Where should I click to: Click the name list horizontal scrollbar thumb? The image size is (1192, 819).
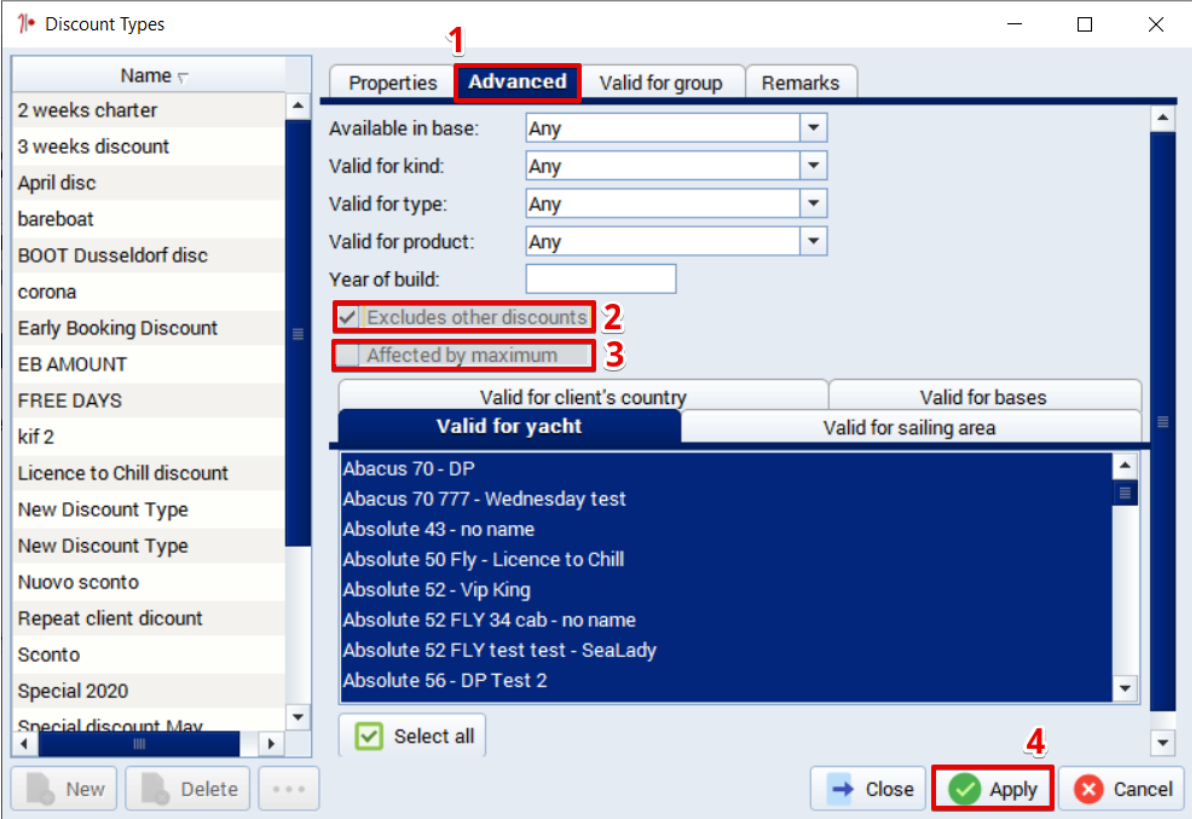[139, 743]
